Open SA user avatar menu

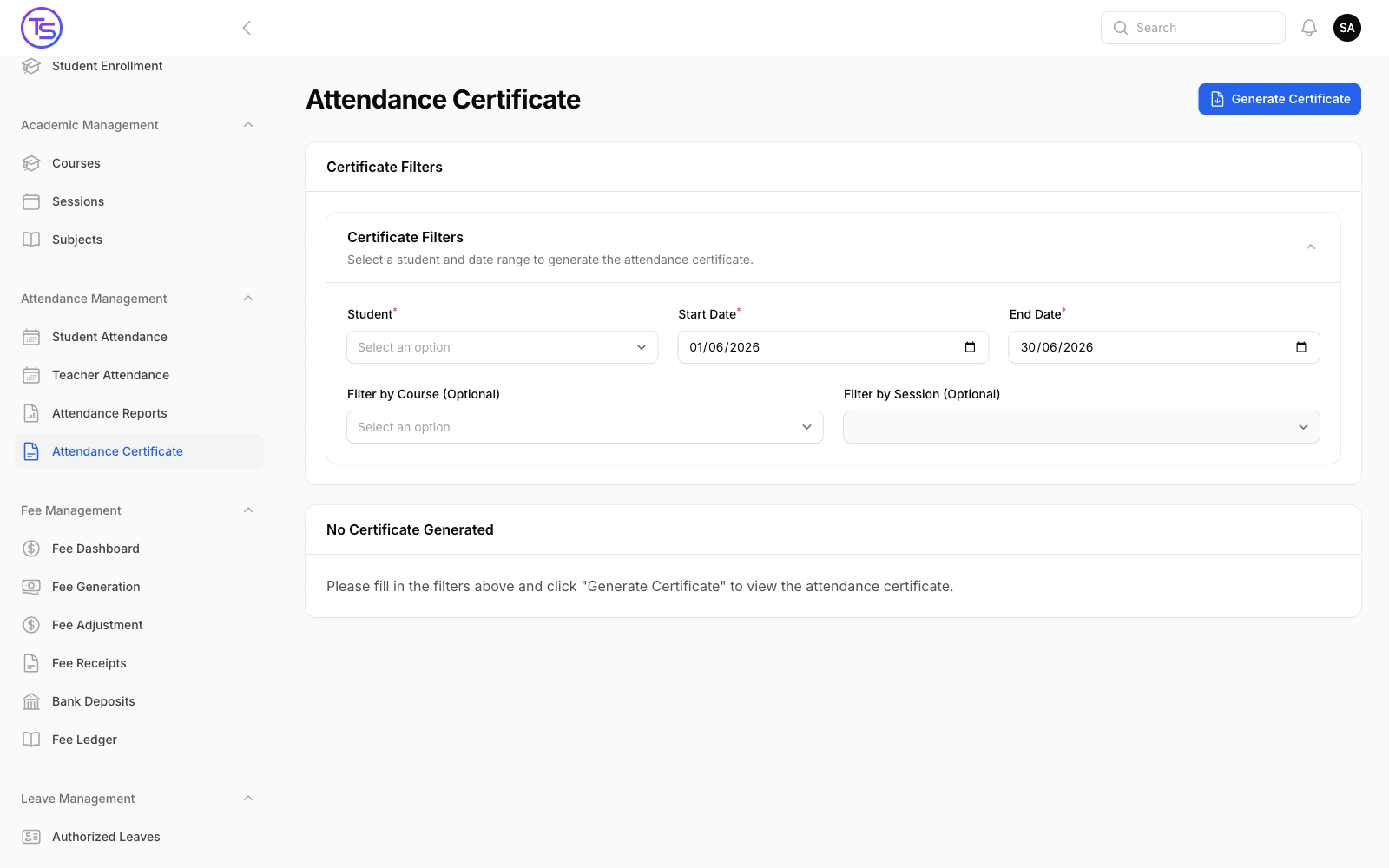coord(1347,28)
